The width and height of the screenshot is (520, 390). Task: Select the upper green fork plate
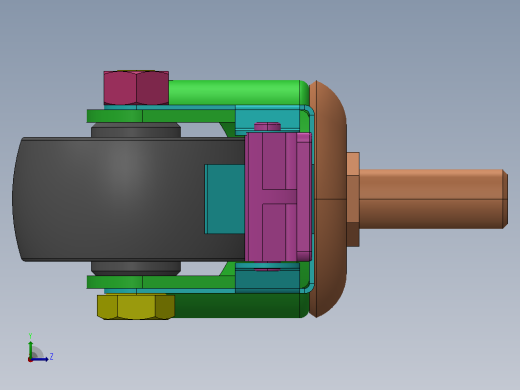click(161, 116)
